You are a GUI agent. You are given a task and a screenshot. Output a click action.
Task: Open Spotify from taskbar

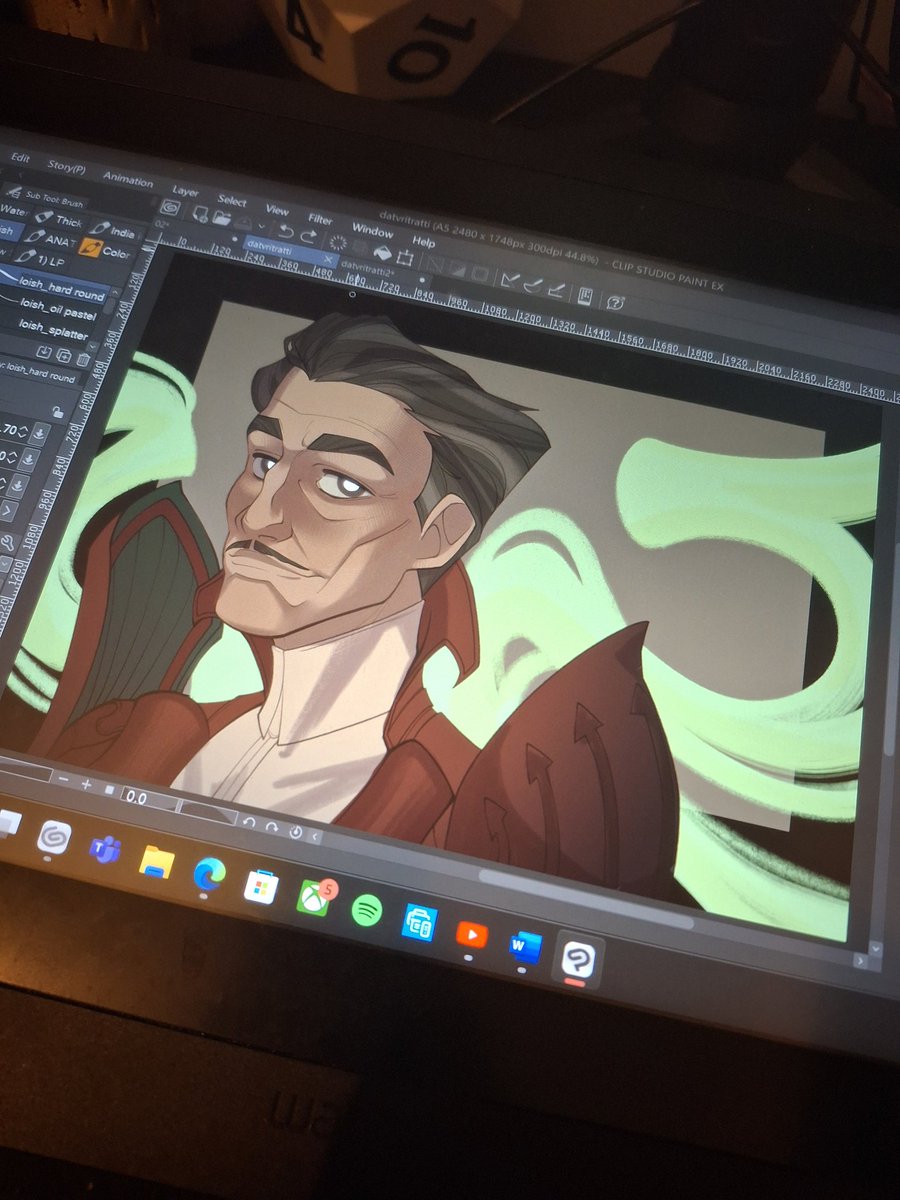[x=367, y=909]
